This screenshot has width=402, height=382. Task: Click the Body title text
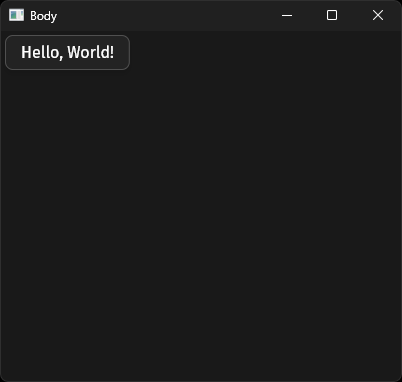pyautogui.click(x=43, y=16)
